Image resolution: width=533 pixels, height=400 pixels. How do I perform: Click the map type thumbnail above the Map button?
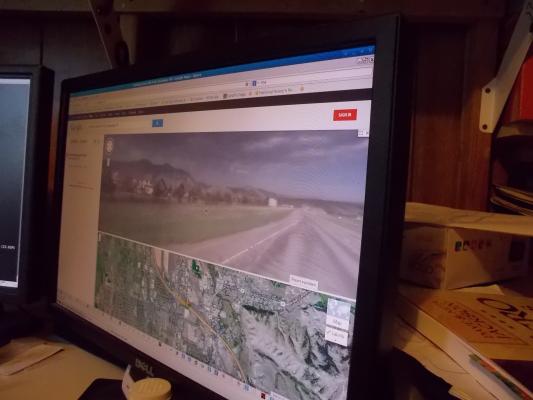339,309
